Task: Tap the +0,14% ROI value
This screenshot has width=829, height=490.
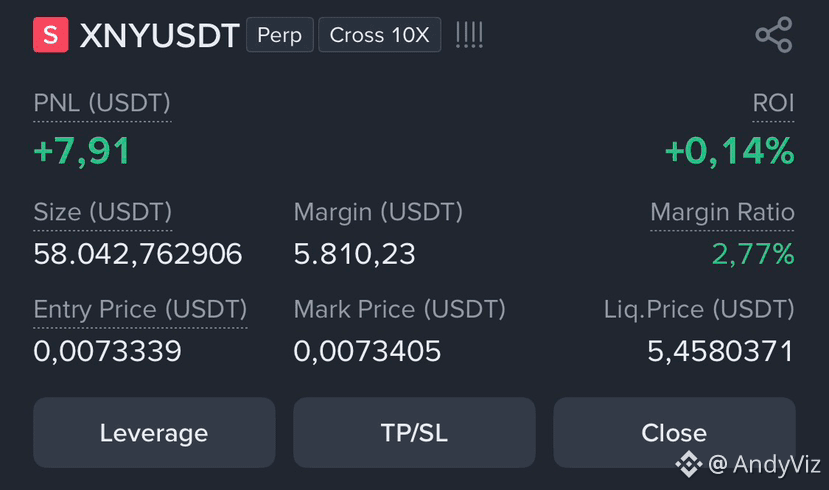Action: pyautogui.click(x=730, y=151)
